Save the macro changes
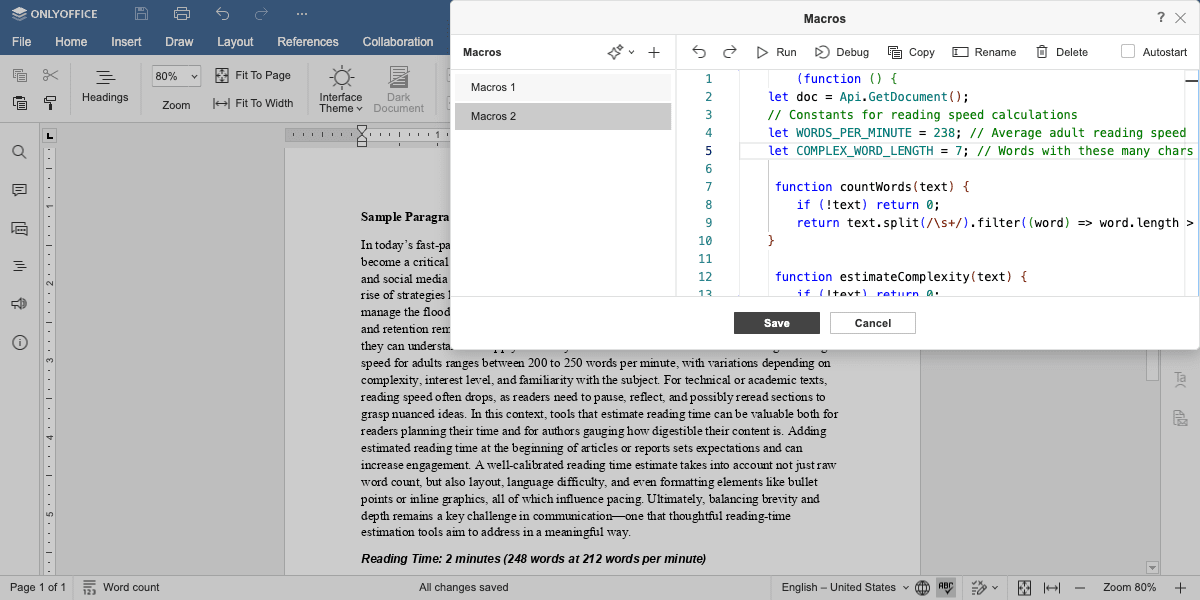Viewport: 1200px width, 600px height. 777,323
